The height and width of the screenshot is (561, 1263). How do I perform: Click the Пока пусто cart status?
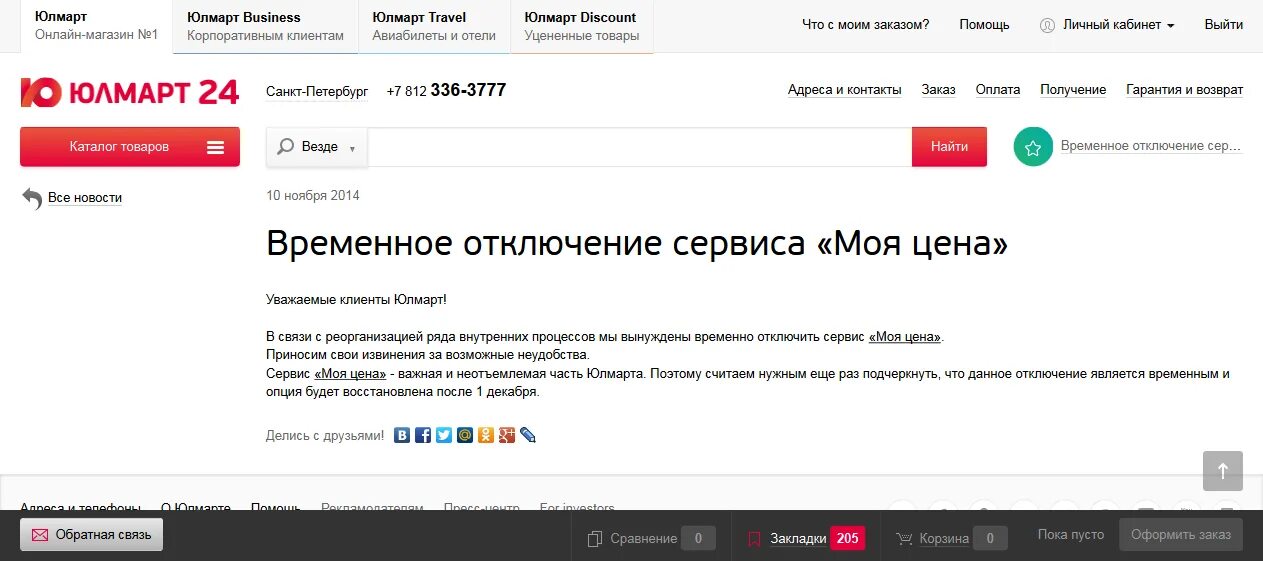click(1071, 535)
